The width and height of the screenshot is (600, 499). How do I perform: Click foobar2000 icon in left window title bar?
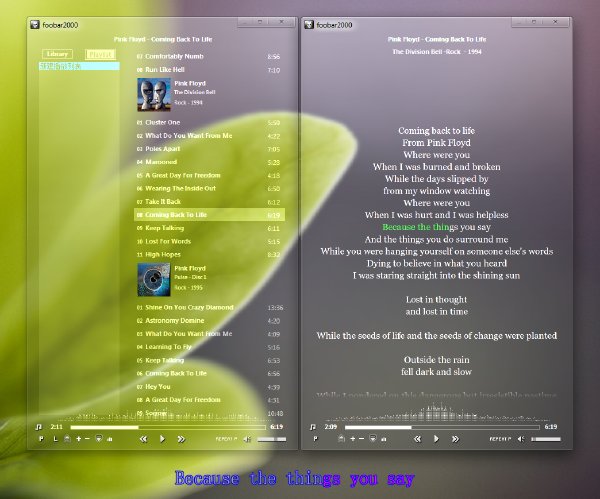(x=35, y=25)
